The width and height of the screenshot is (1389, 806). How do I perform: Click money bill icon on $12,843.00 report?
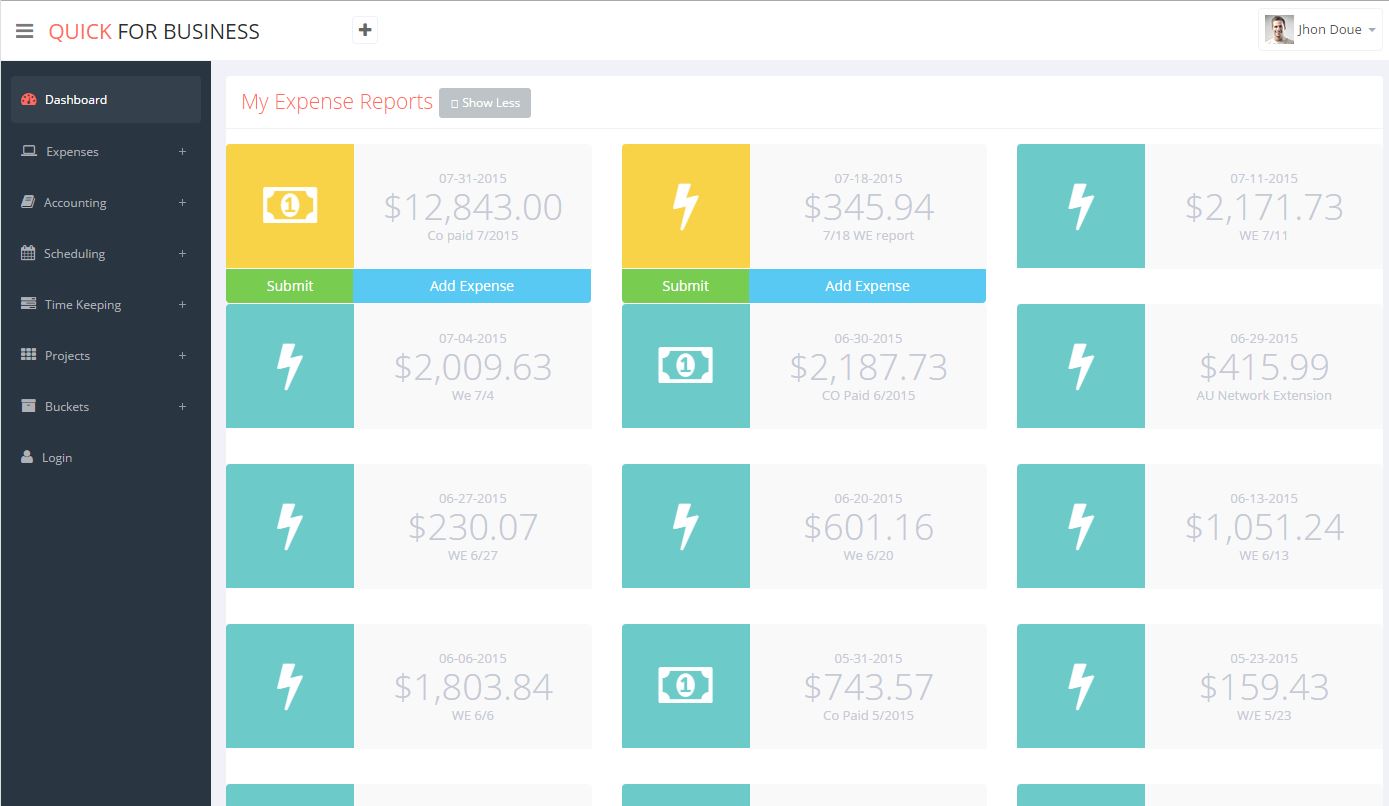(290, 206)
